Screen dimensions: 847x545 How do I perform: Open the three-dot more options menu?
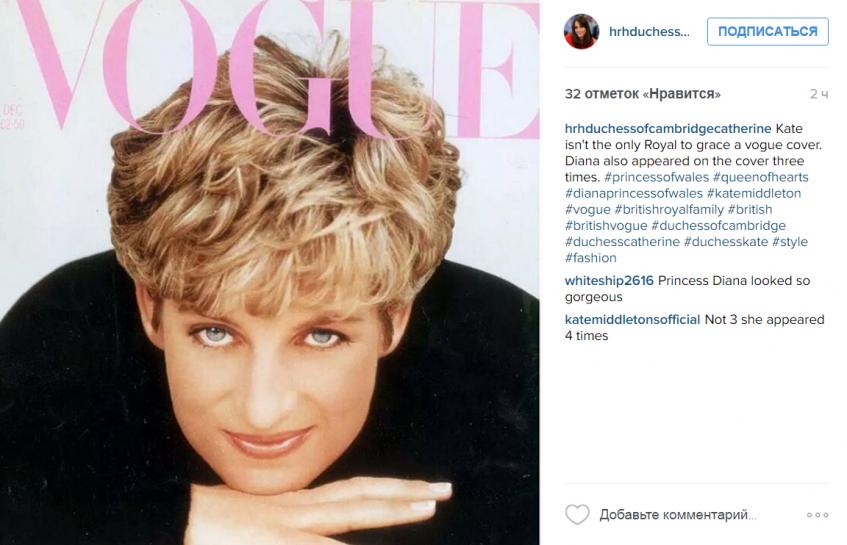[817, 515]
